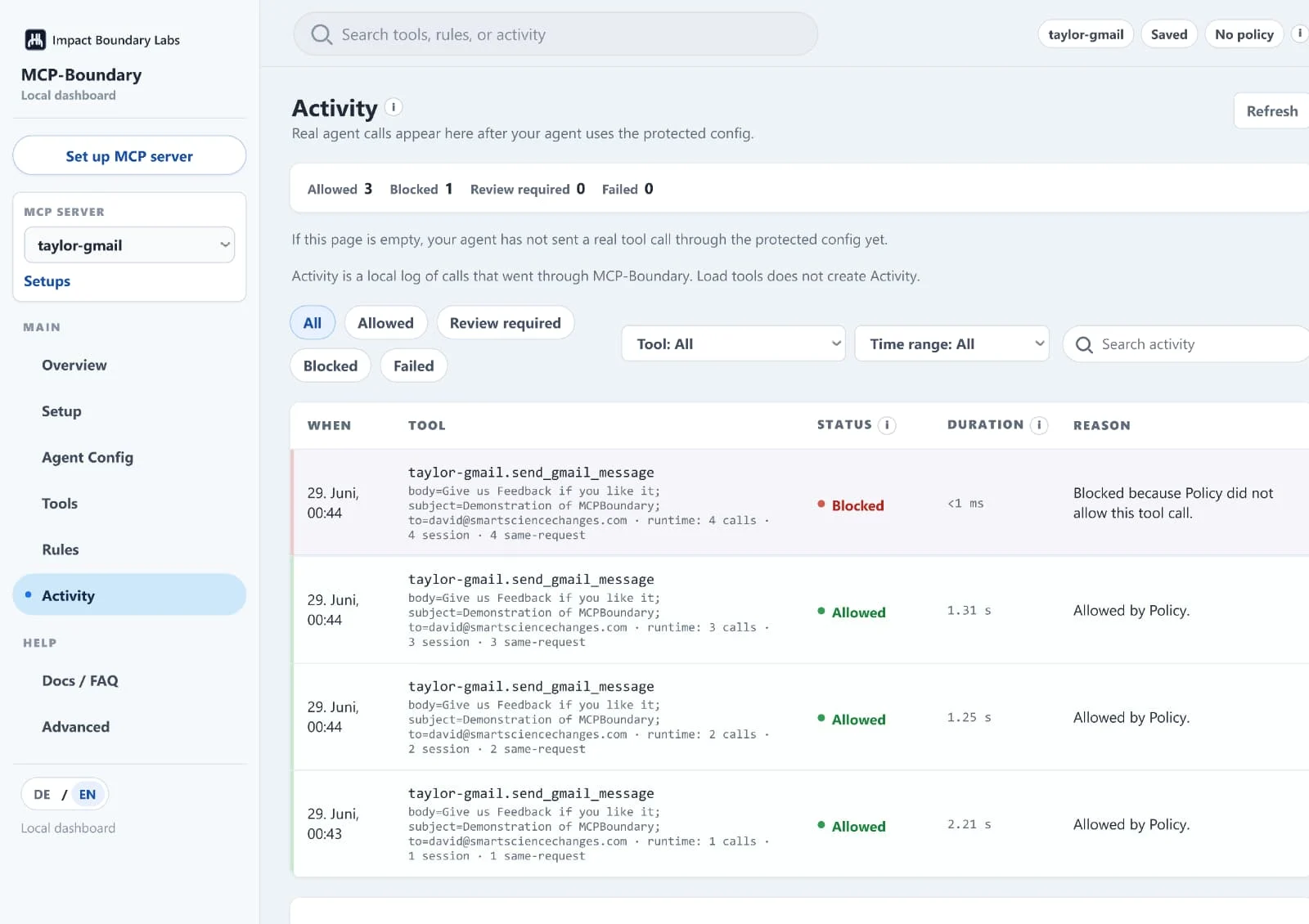
Task: Click the 1.31 s duration value
Action: (x=969, y=611)
